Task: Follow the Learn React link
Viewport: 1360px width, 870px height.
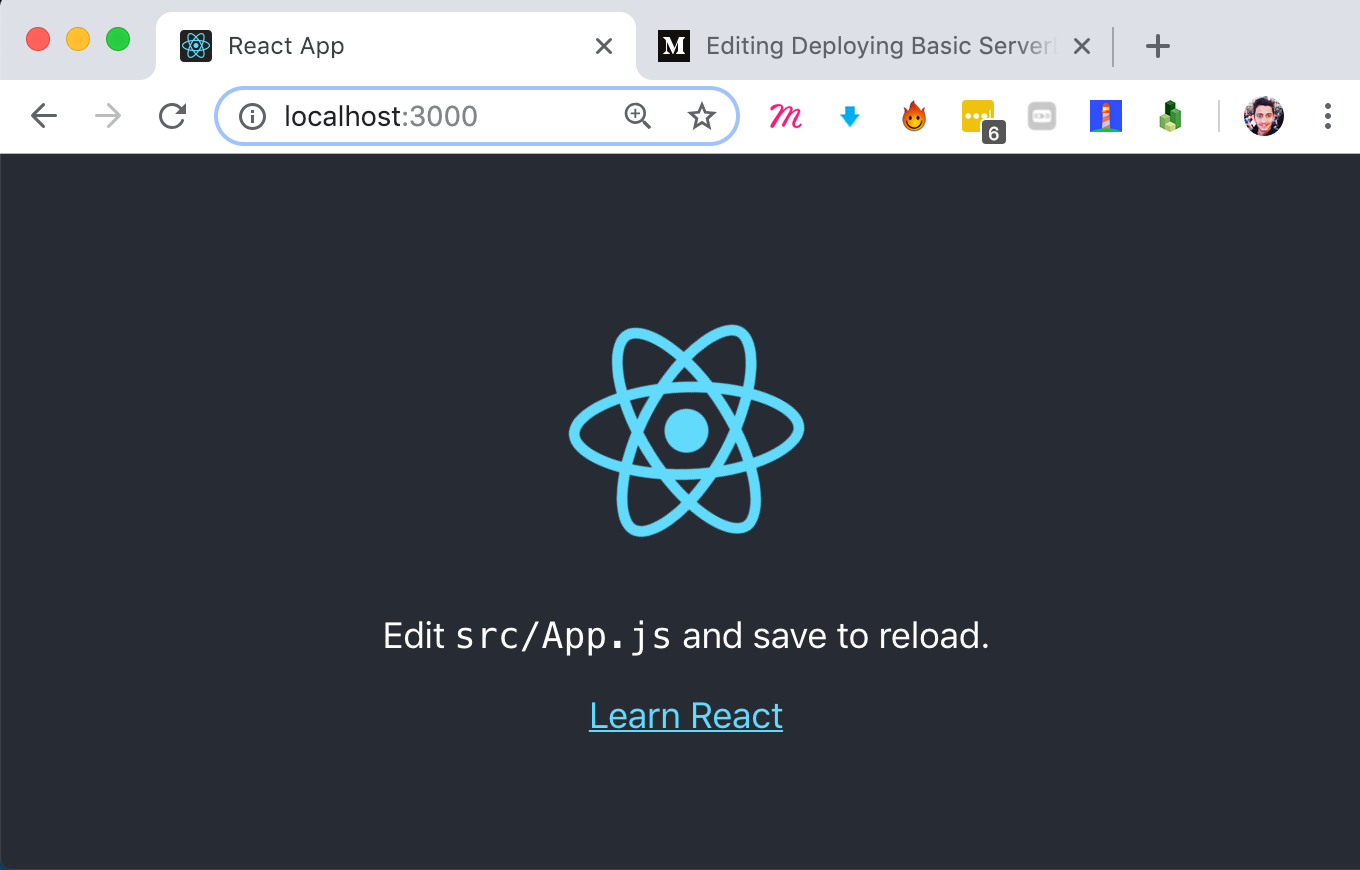Action: (686, 715)
